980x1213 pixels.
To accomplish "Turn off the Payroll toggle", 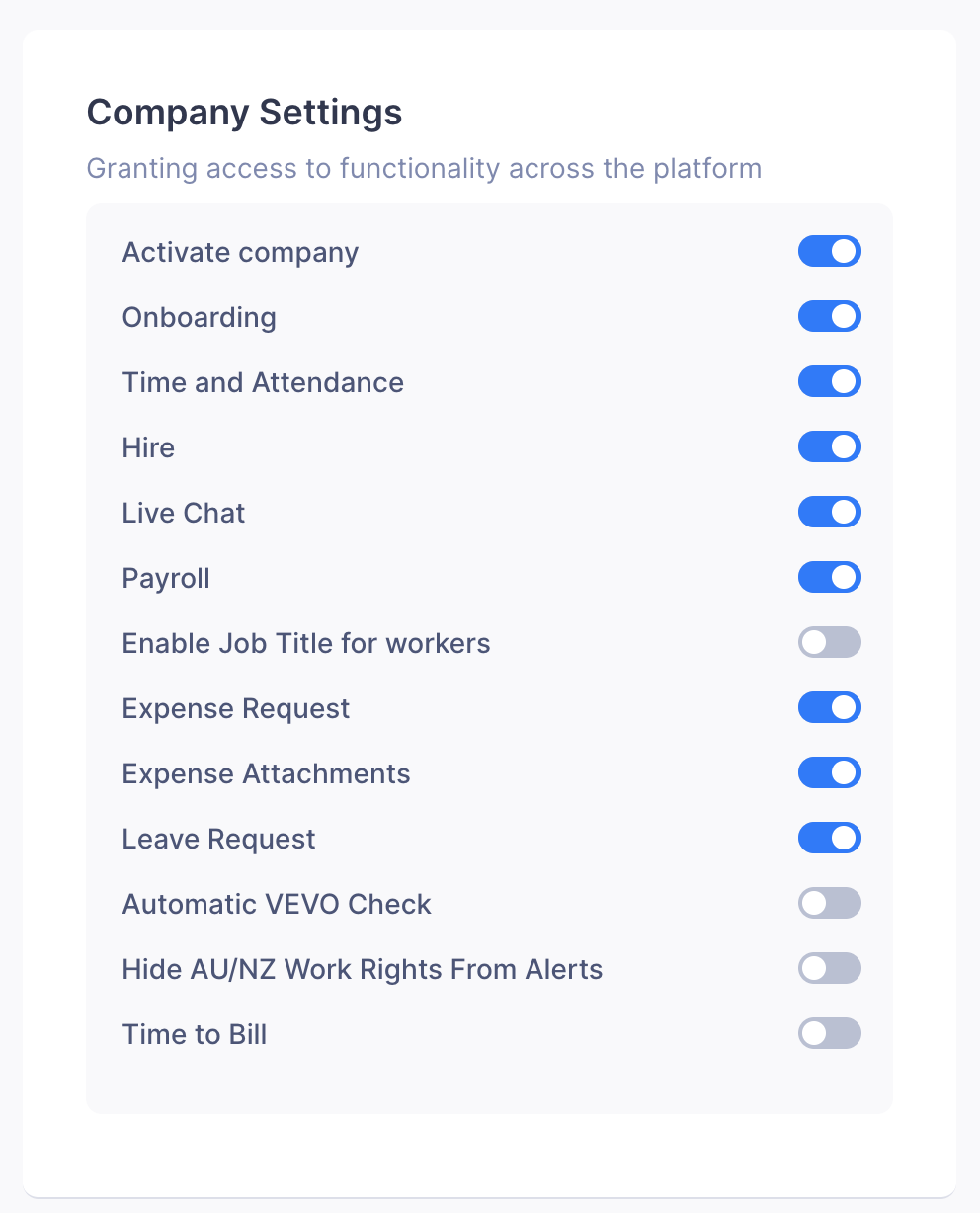I will 830,578.
